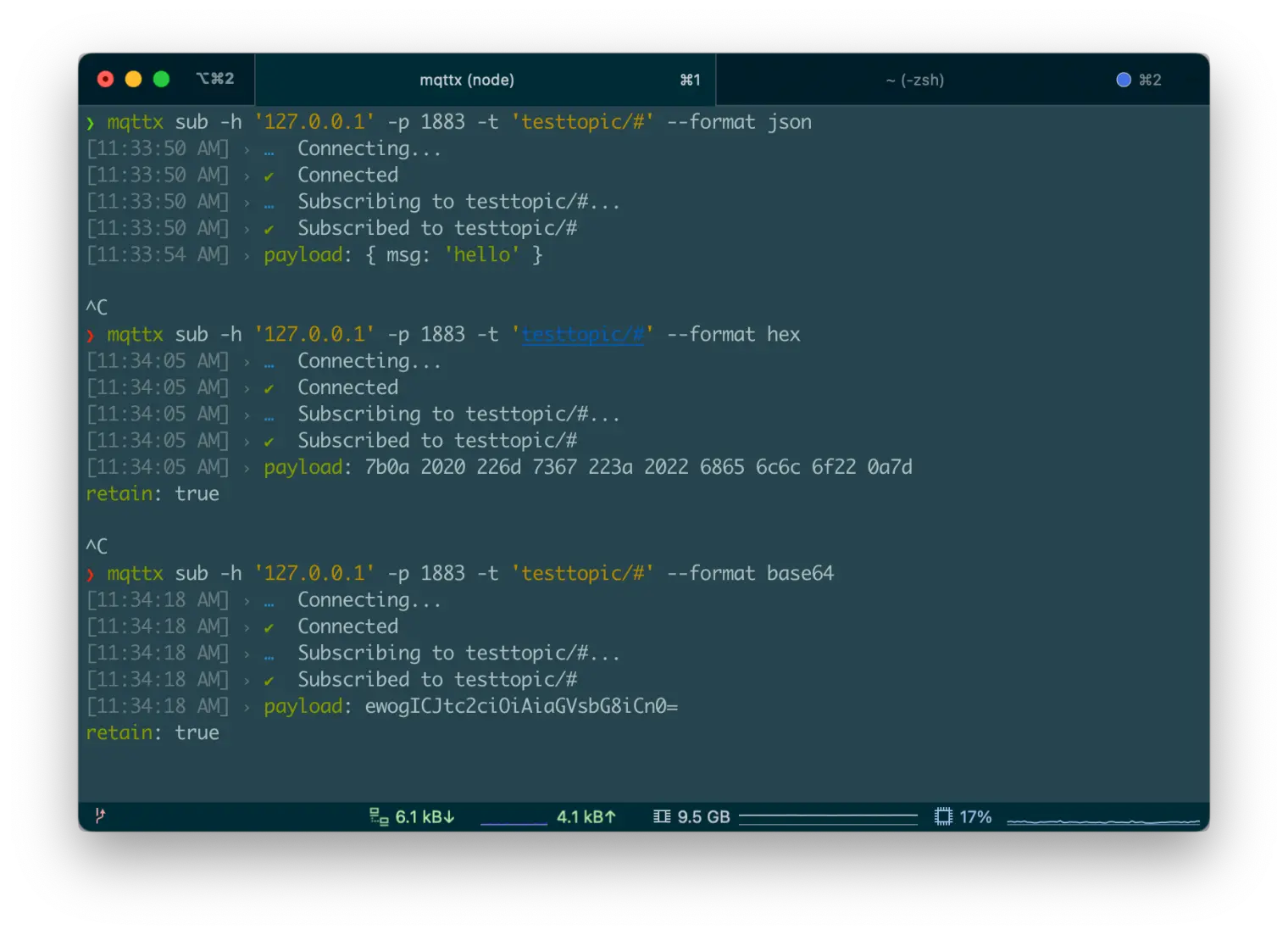Click the ⌥⌘2 indicator in the title bar
The height and width of the screenshot is (935, 1288).
click(215, 78)
